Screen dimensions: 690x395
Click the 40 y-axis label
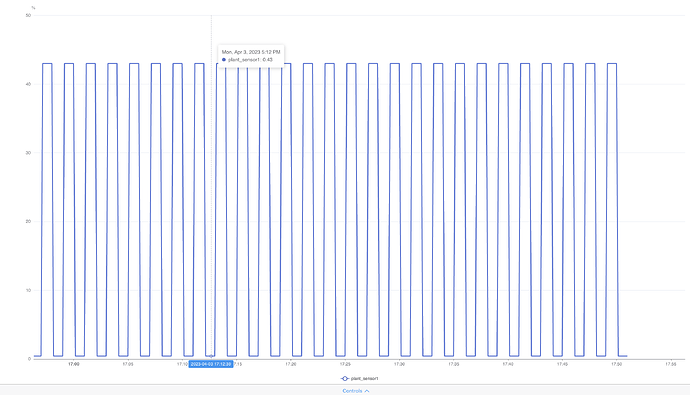coord(28,84)
